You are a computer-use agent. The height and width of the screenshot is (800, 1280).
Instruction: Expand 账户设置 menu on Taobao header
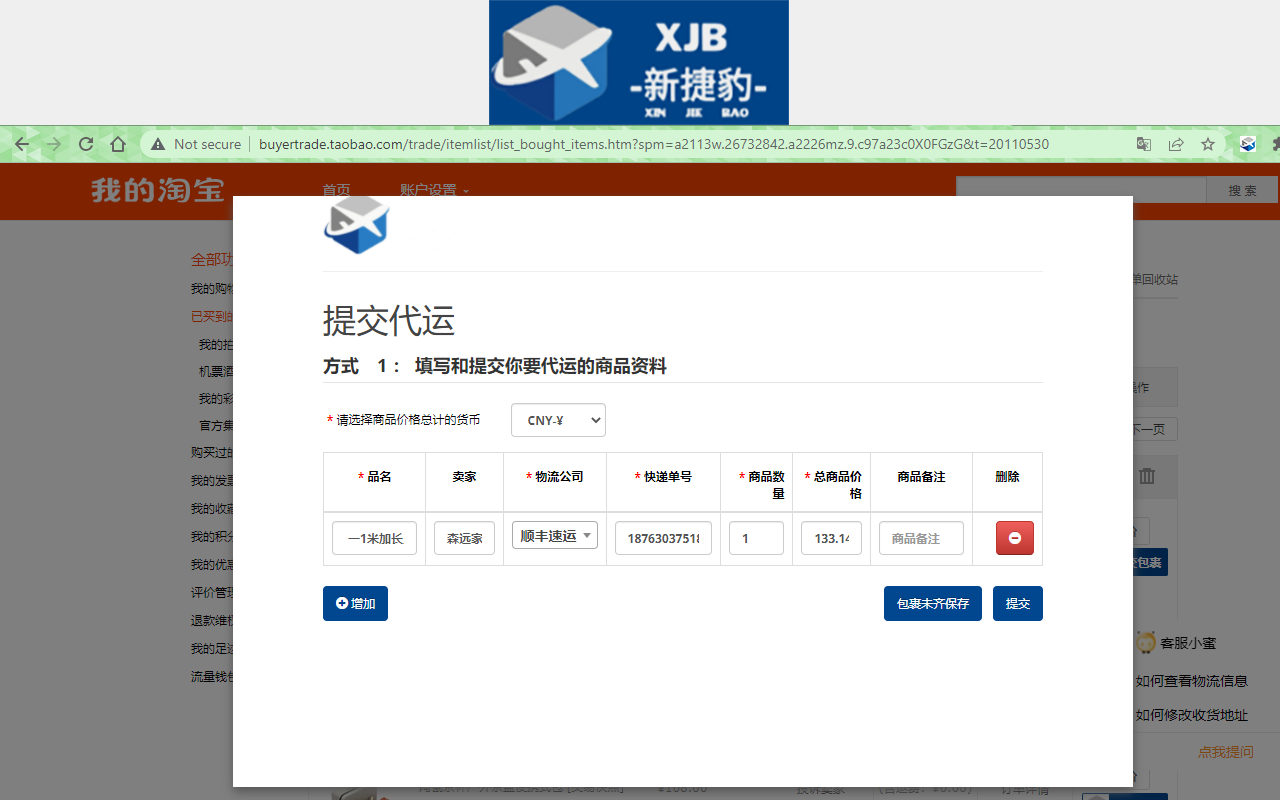click(x=434, y=190)
